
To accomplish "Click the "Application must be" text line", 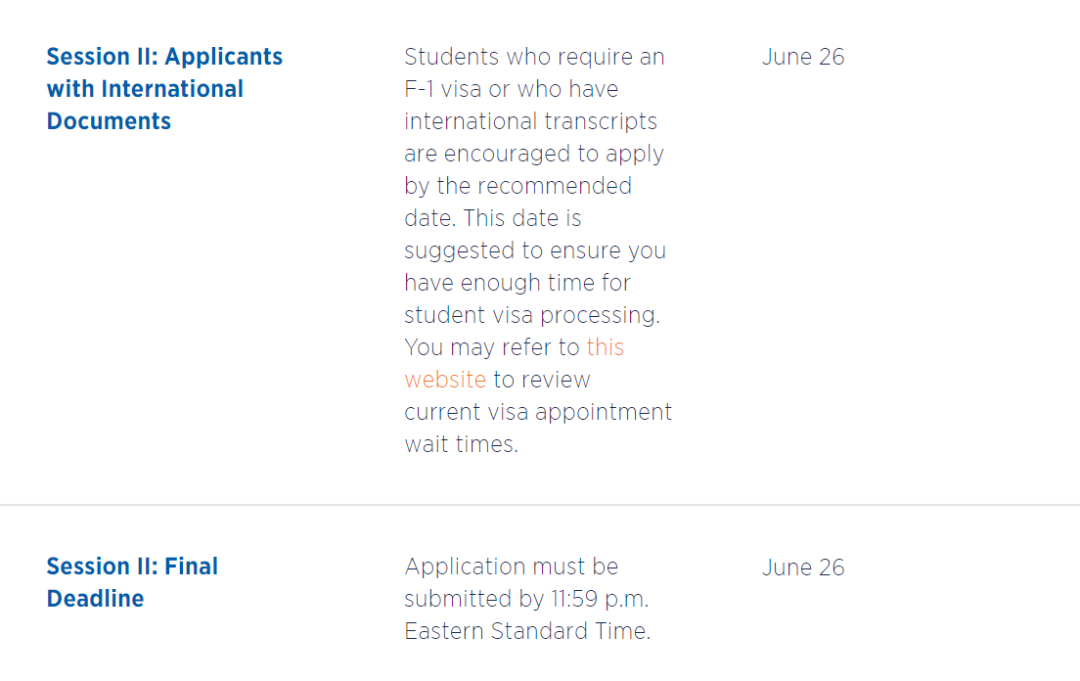I will (x=511, y=567).
